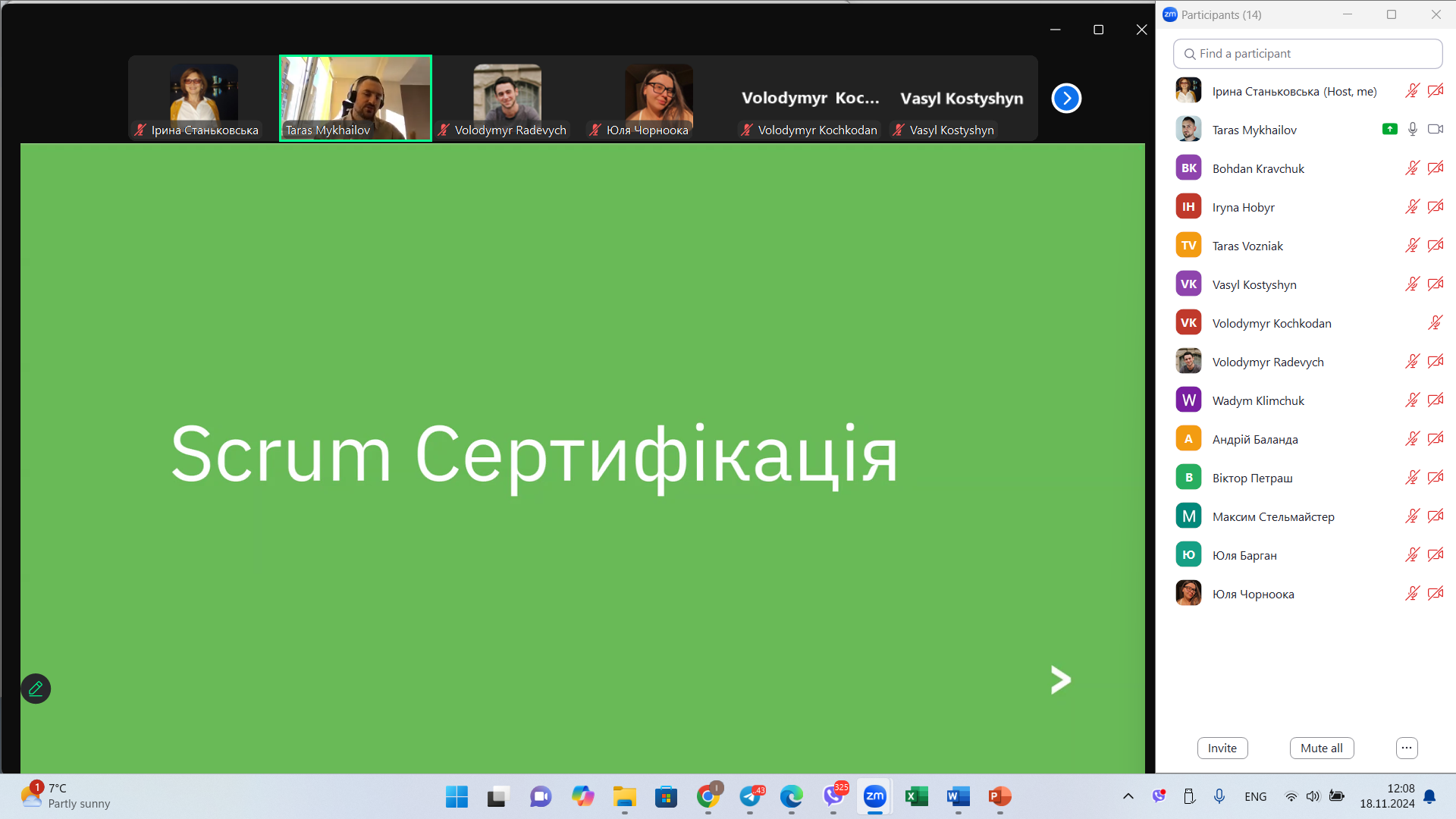Click Iryna Hobyr's camera-off icon
The height and width of the screenshot is (819, 1456).
tap(1435, 207)
